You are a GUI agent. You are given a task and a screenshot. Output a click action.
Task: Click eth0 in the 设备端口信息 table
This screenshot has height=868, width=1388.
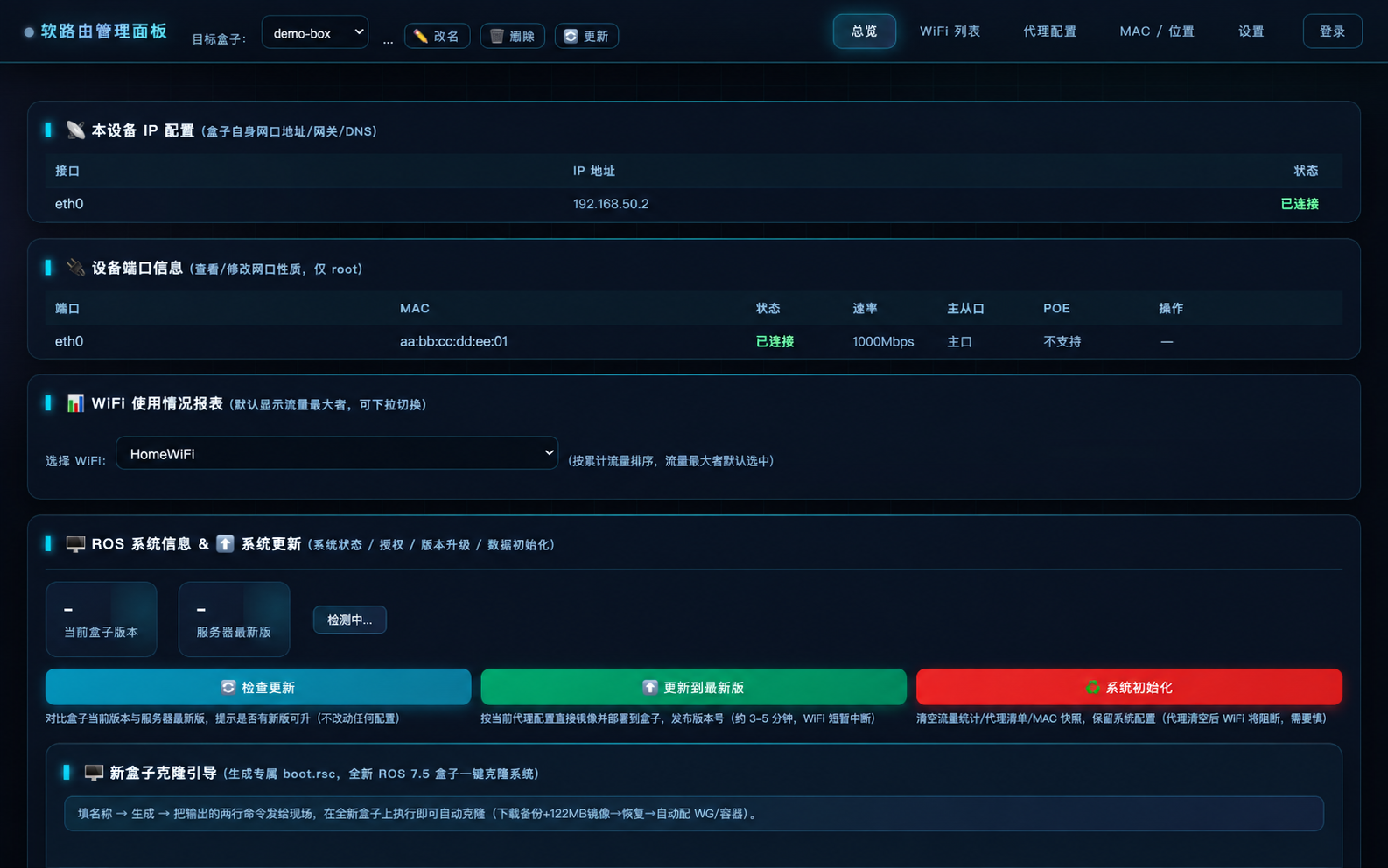(69, 341)
